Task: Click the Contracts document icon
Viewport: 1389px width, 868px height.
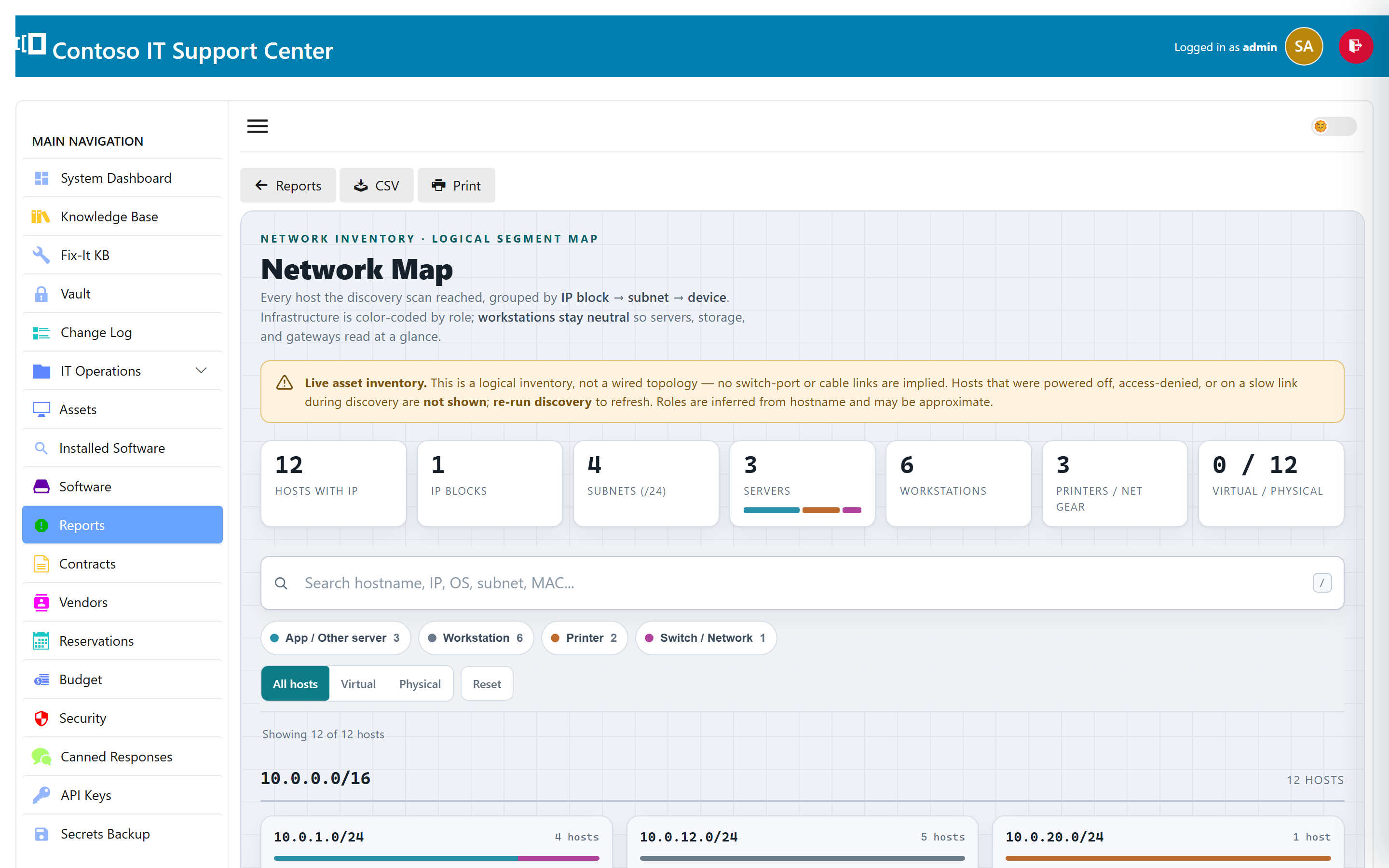Action: pos(41,564)
